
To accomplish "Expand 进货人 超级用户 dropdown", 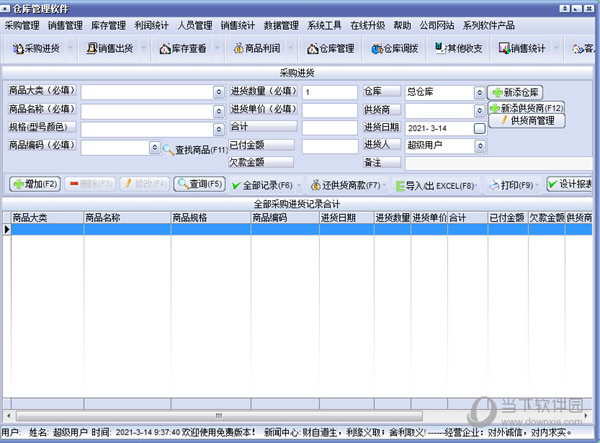I will (480, 146).
